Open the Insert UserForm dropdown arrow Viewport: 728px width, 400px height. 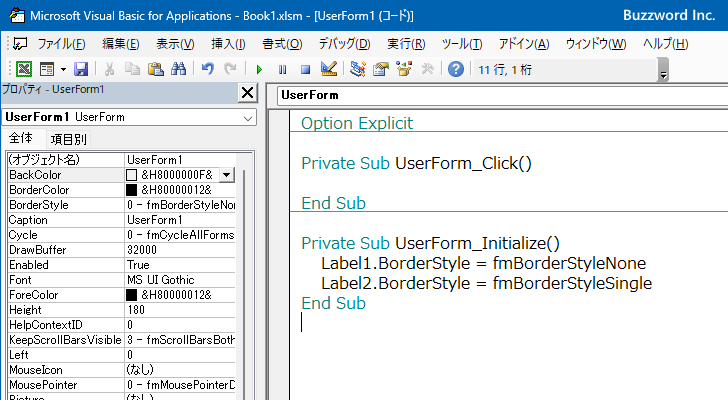[x=63, y=69]
